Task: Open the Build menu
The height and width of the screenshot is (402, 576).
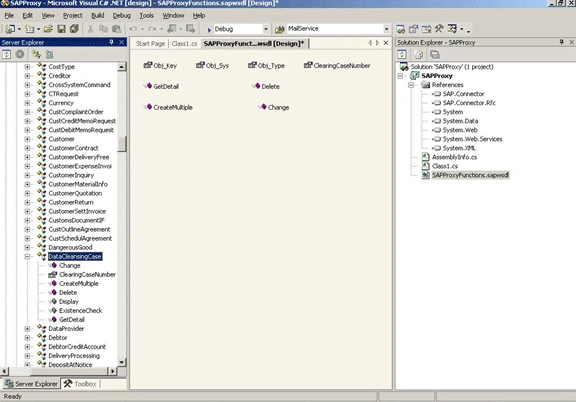Action: tap(98, 15)
